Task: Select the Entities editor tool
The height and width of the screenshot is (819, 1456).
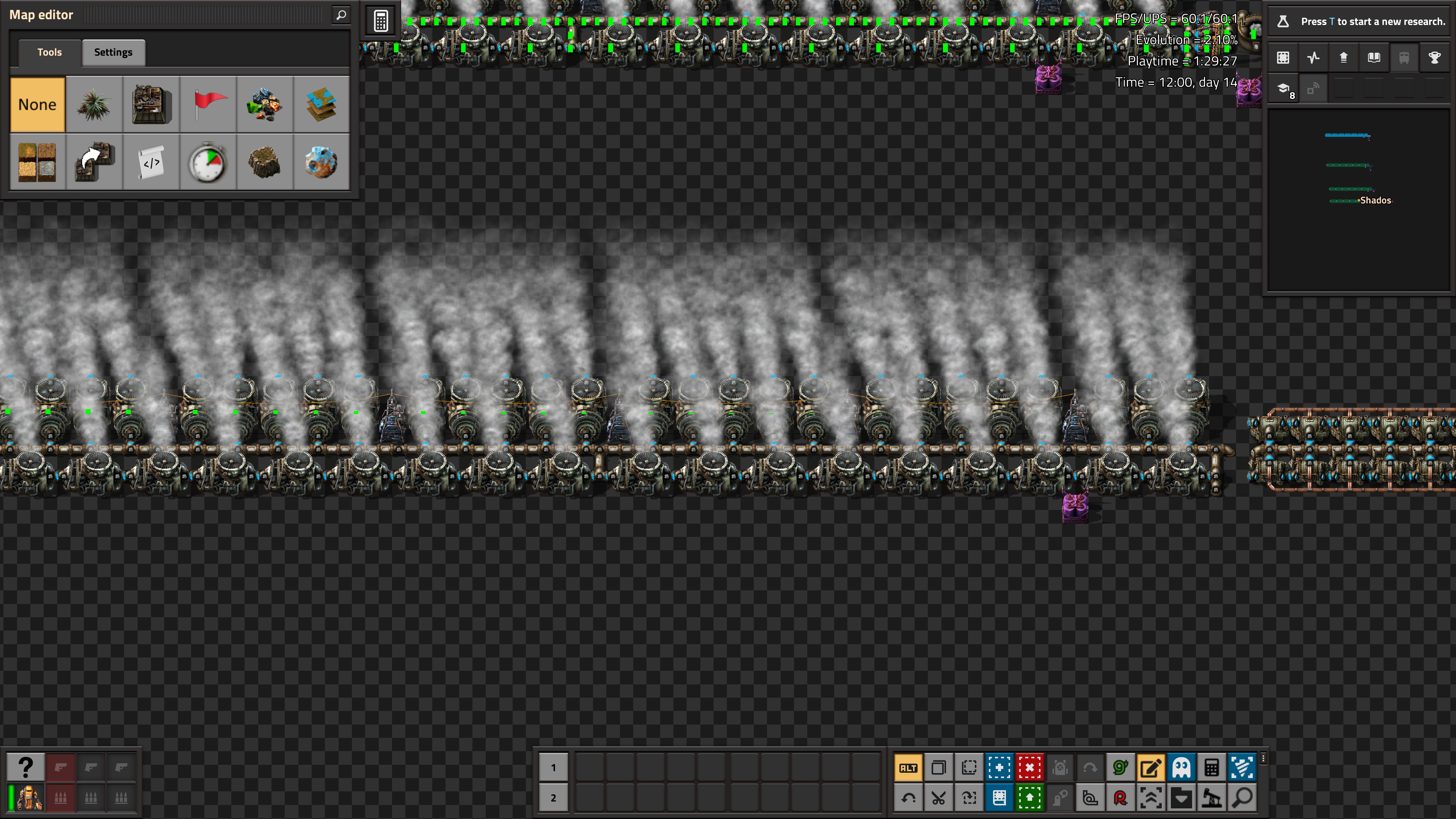Action: (x=151, y=105)
